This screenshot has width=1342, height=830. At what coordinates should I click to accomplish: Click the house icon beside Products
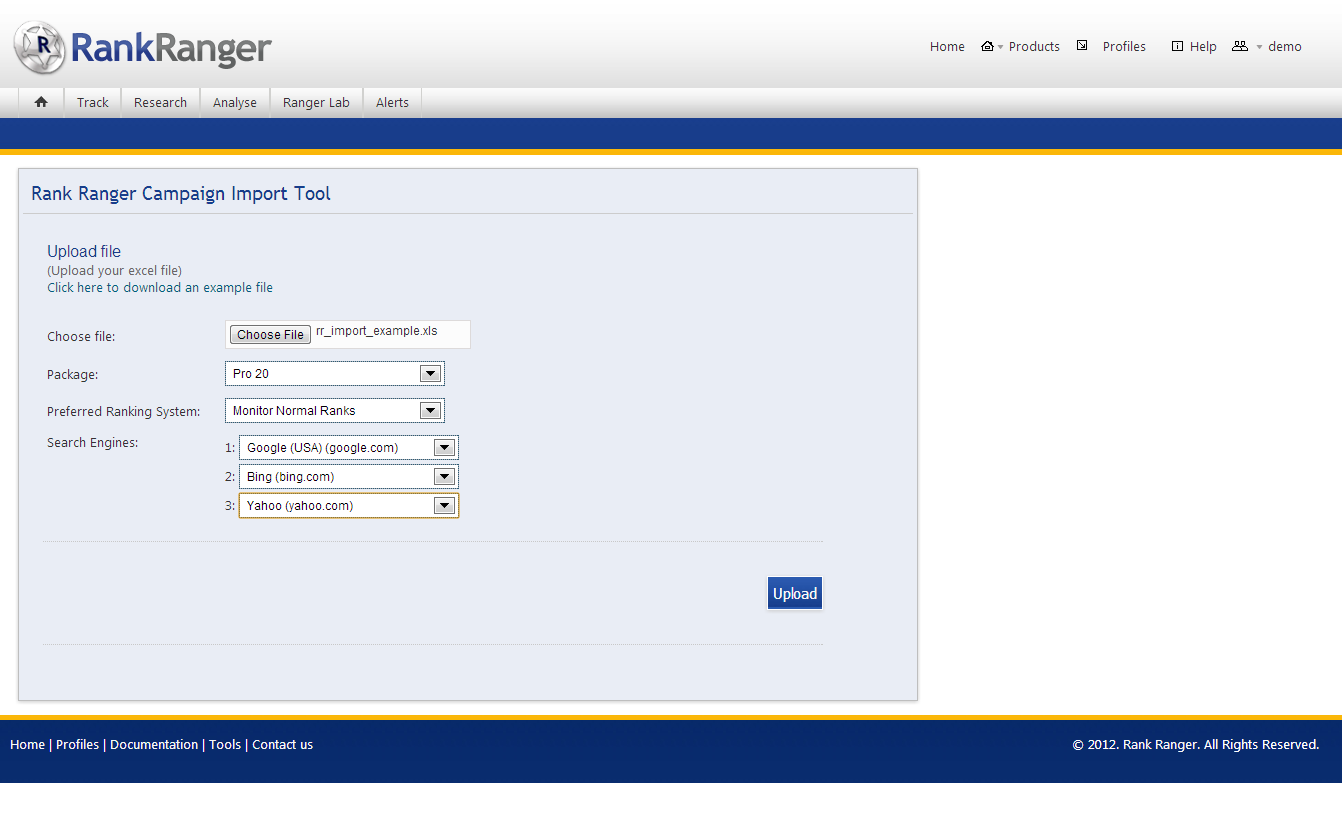tap(987, 46)
